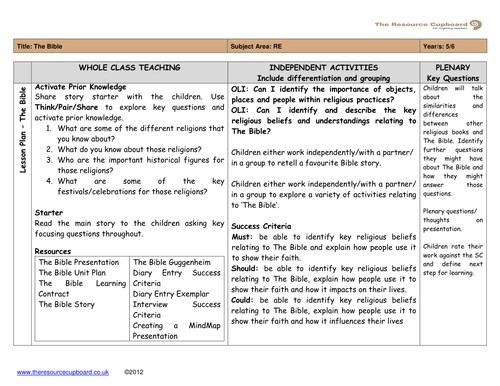The height and width of the screenshot is (386, 500).
Task: Click The Resource Cupboard swirl logo
Action: pos(476,25)
